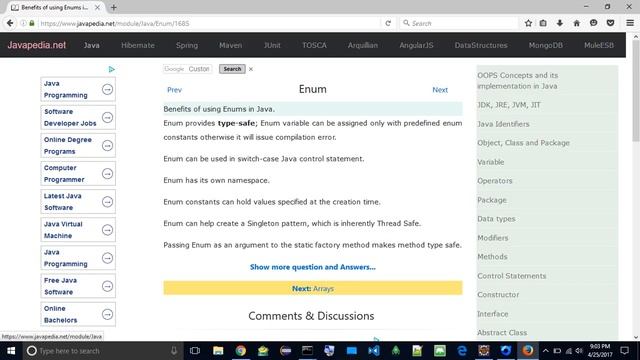Open the Java menu in navbar
Viewport: 640px width, 360px height.
point(91,45)
